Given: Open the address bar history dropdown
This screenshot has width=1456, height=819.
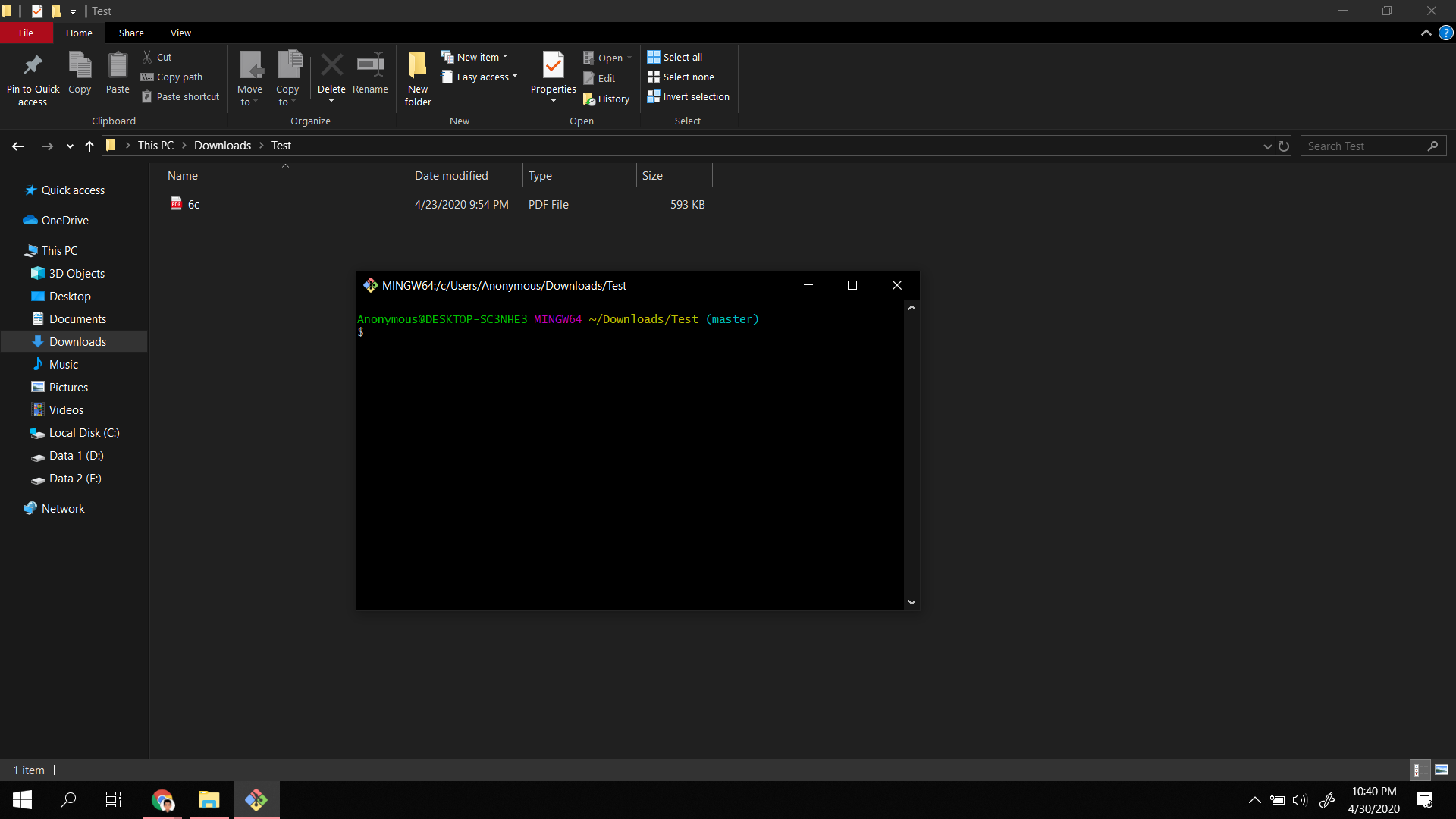Looking at the screenshot, I should coord(1267,146).
